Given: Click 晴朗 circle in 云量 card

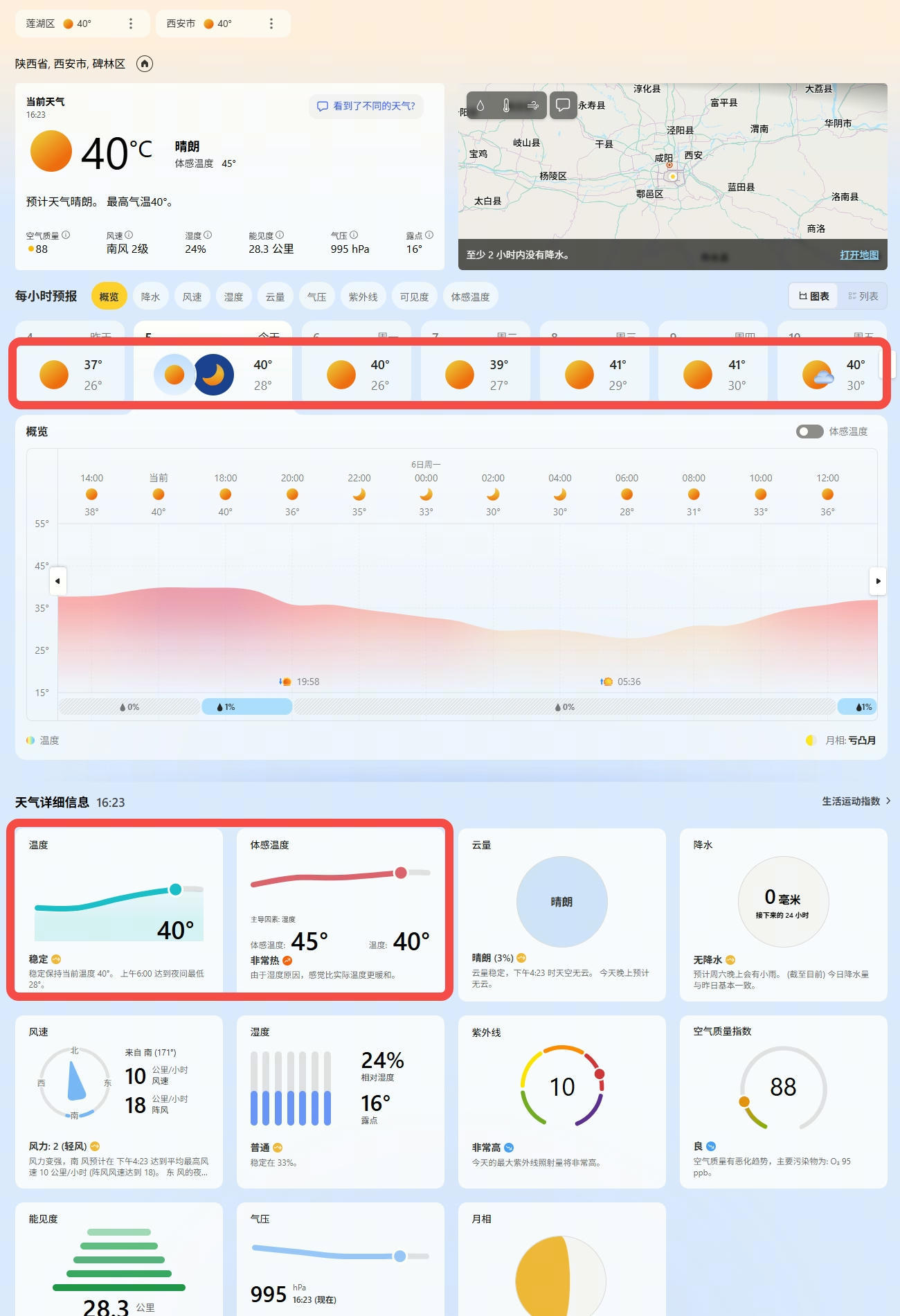Looking at the screenshot, I should point(561,902).
